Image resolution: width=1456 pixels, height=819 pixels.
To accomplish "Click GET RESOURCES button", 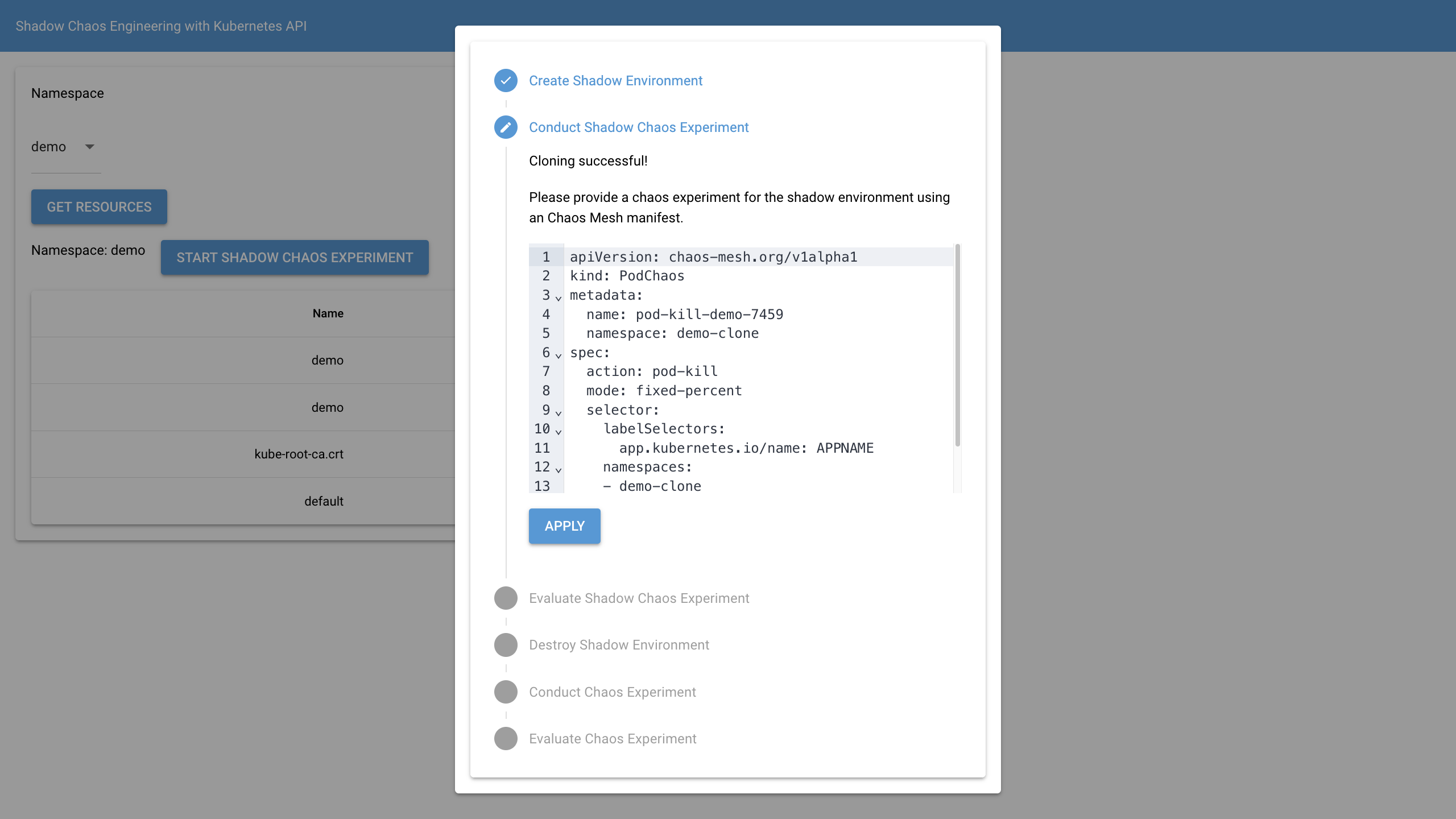I will [99, 207].
